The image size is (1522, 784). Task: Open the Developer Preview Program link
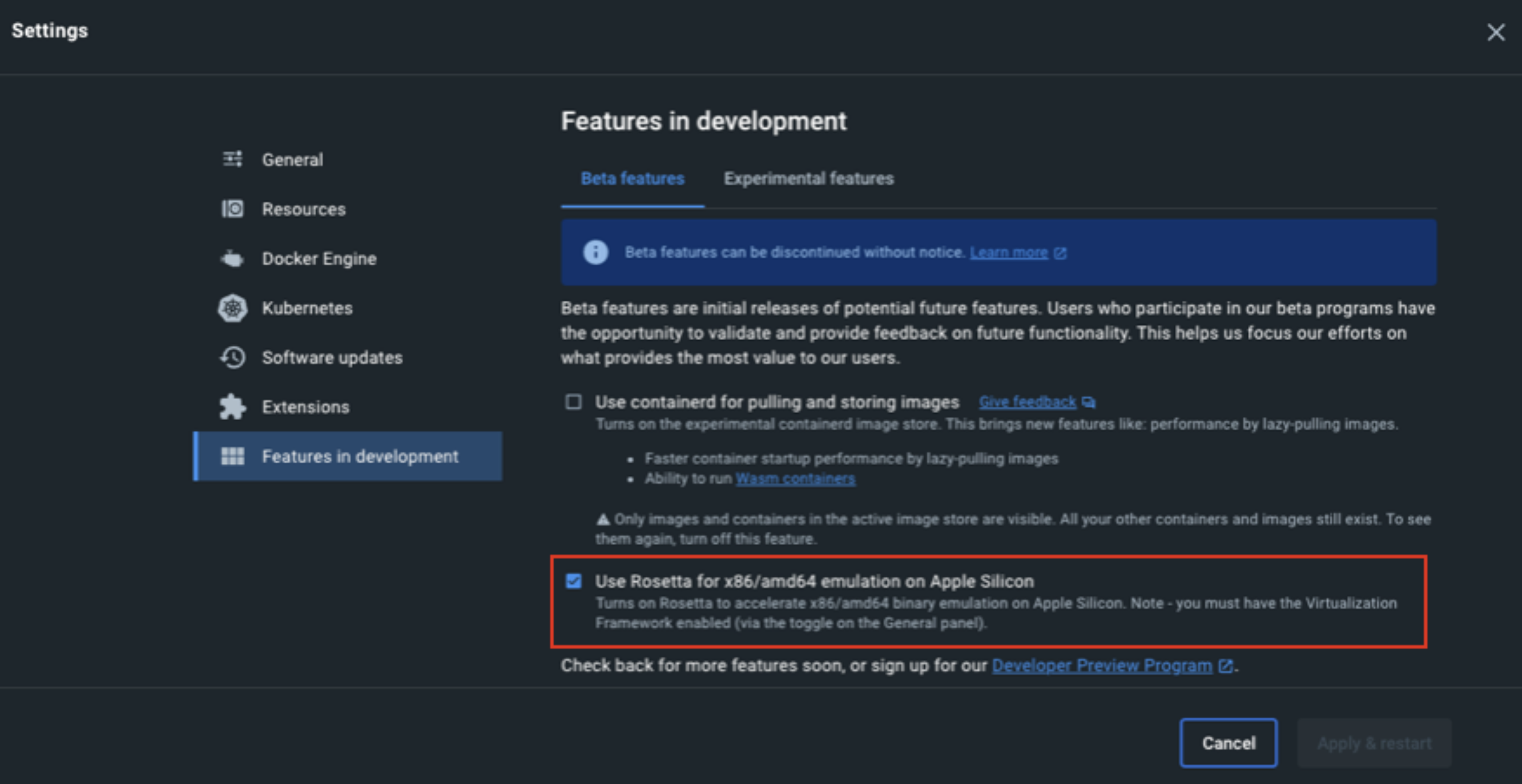pyautogui.click(x=1102, y=665)
